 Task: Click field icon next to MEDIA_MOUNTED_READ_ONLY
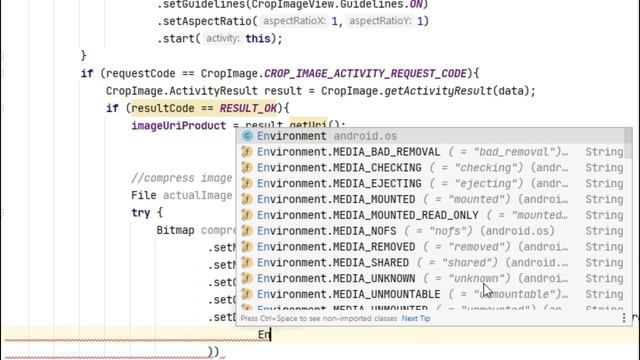coord(247,215)
